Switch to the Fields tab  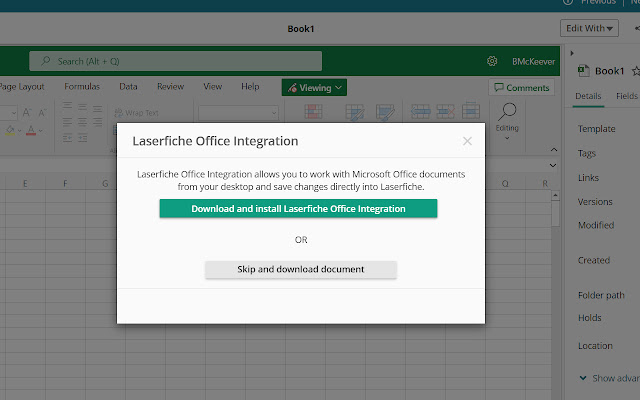pos(627,97)
